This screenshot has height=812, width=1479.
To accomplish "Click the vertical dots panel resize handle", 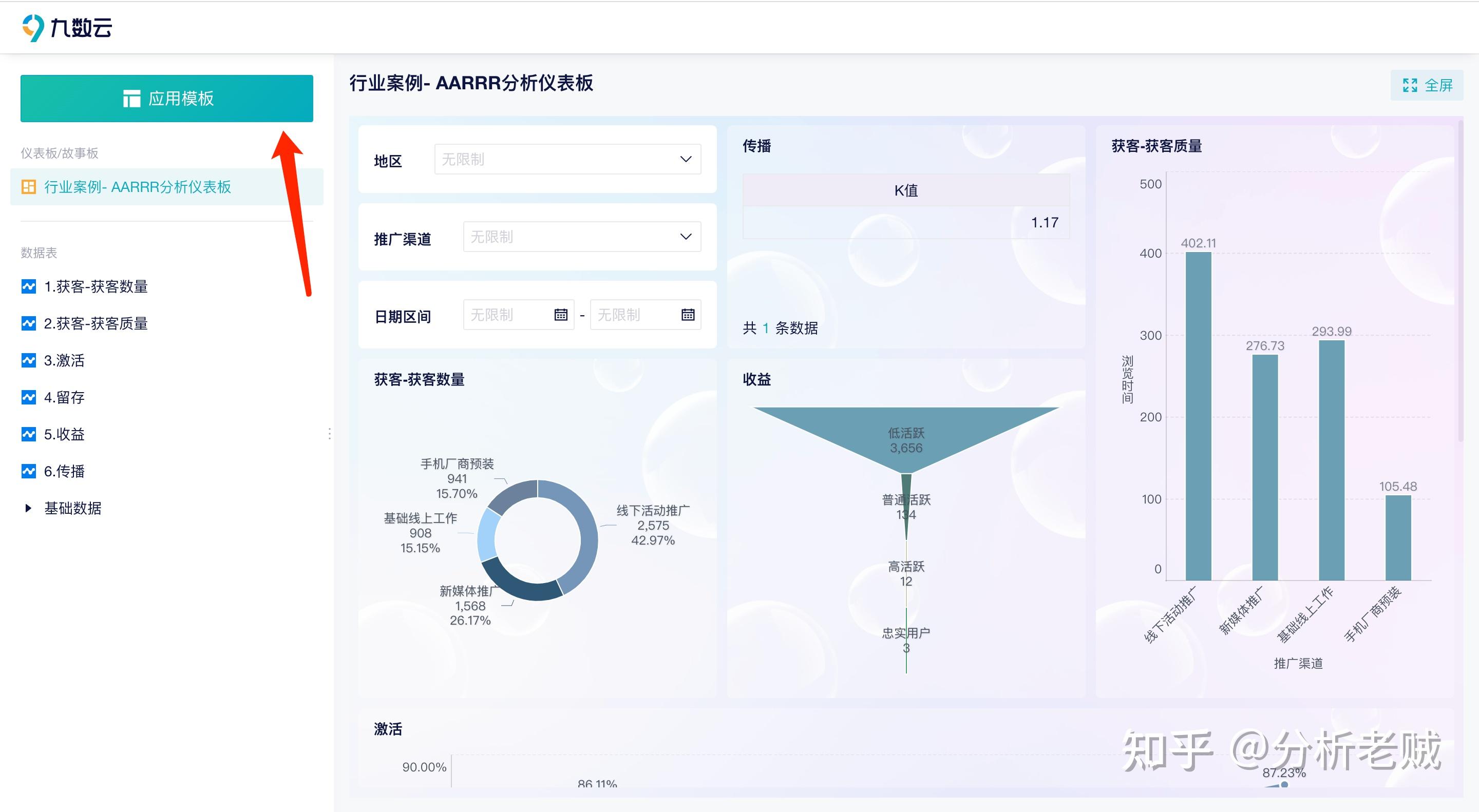I will (331, 434).
